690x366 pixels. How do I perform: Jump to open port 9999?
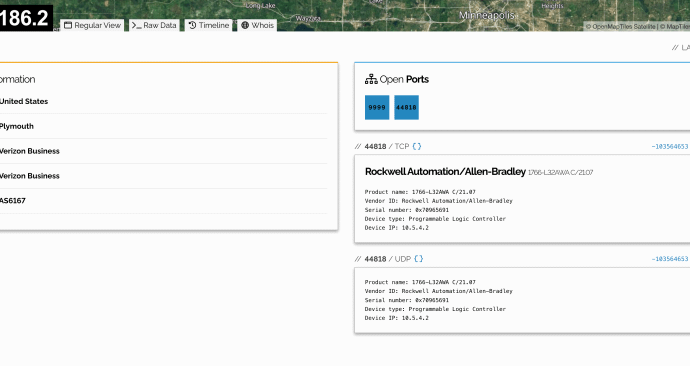pos(377,107)
